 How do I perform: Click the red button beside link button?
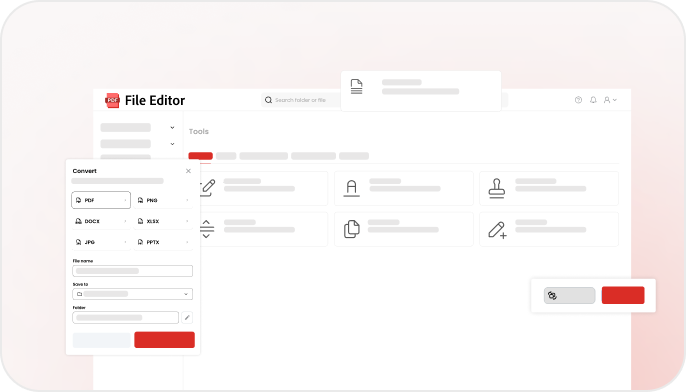(623, 295)
